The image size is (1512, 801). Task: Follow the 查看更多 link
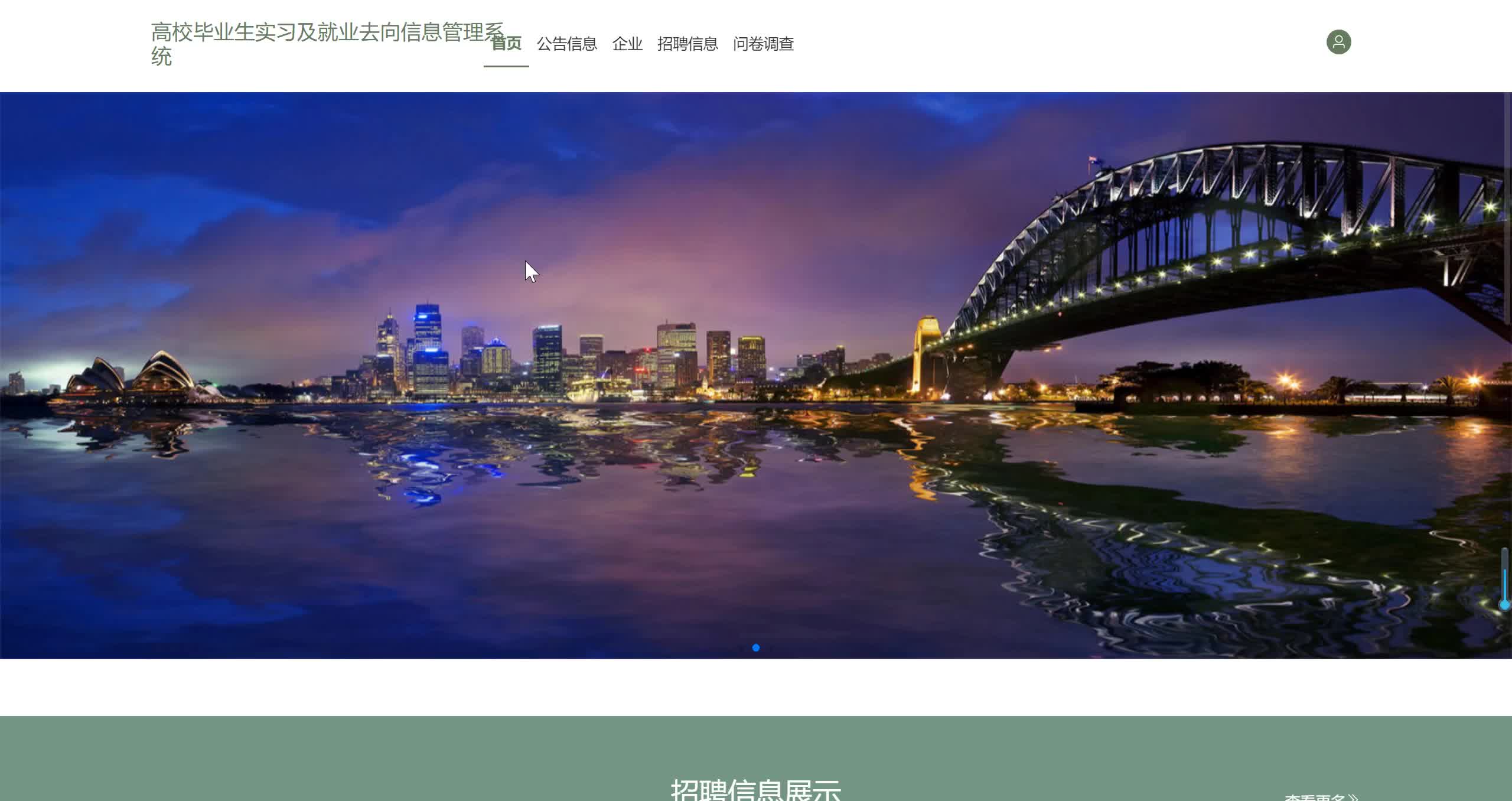[x=1314, y=797]
